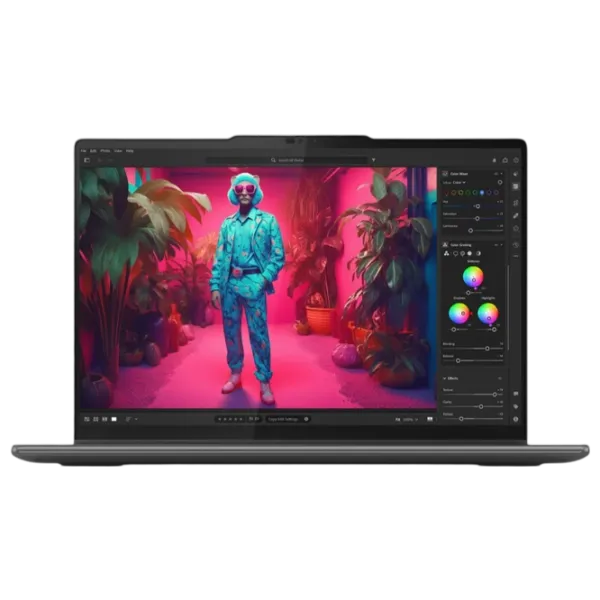Open the Adjust Color dropdown
This screenshot has height=600, width=600.
coord(462,182)
